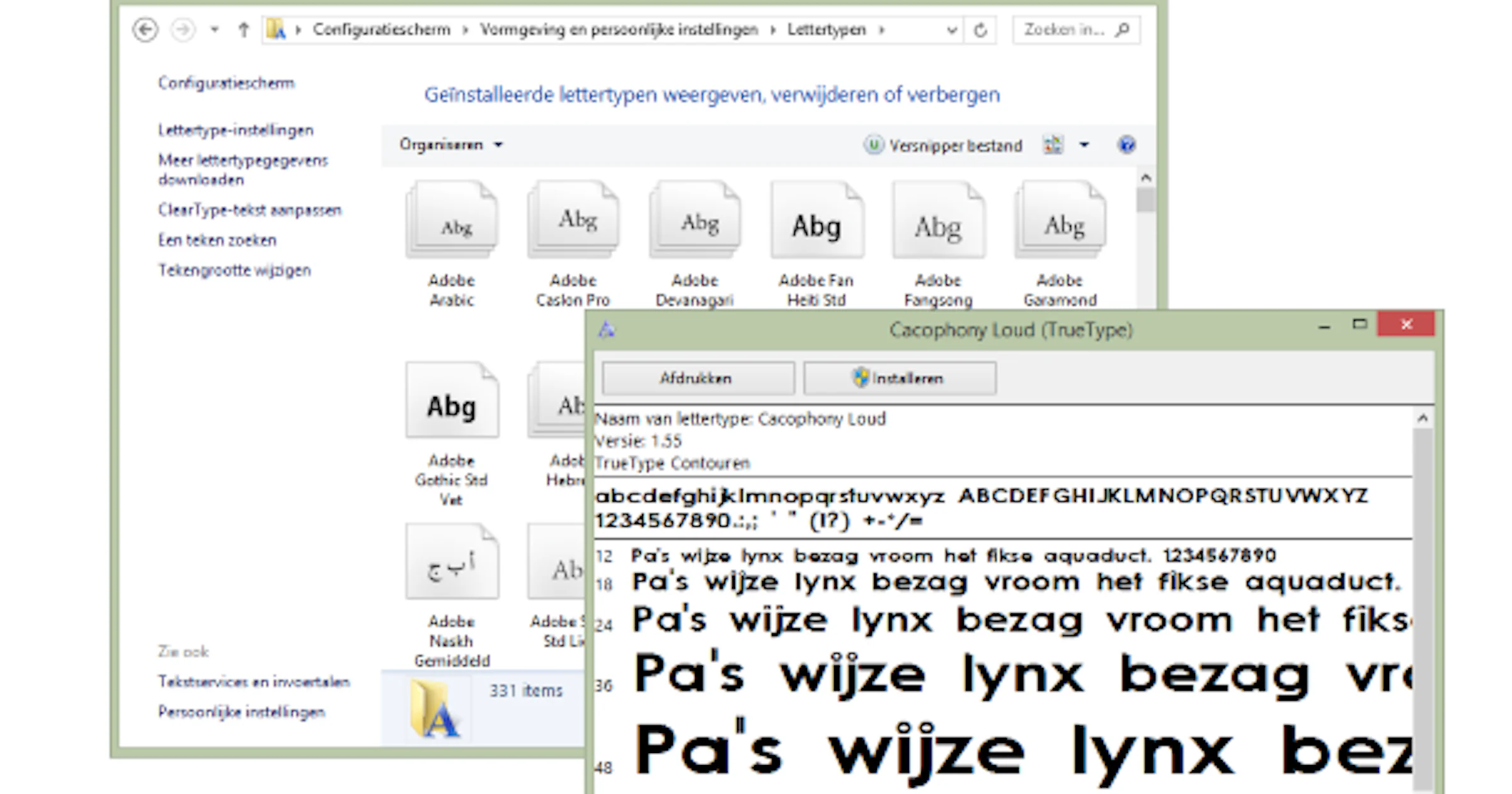Click the Zoeken search field
The width and height of the screenshot is (1512, 794).
[1076, 30]
